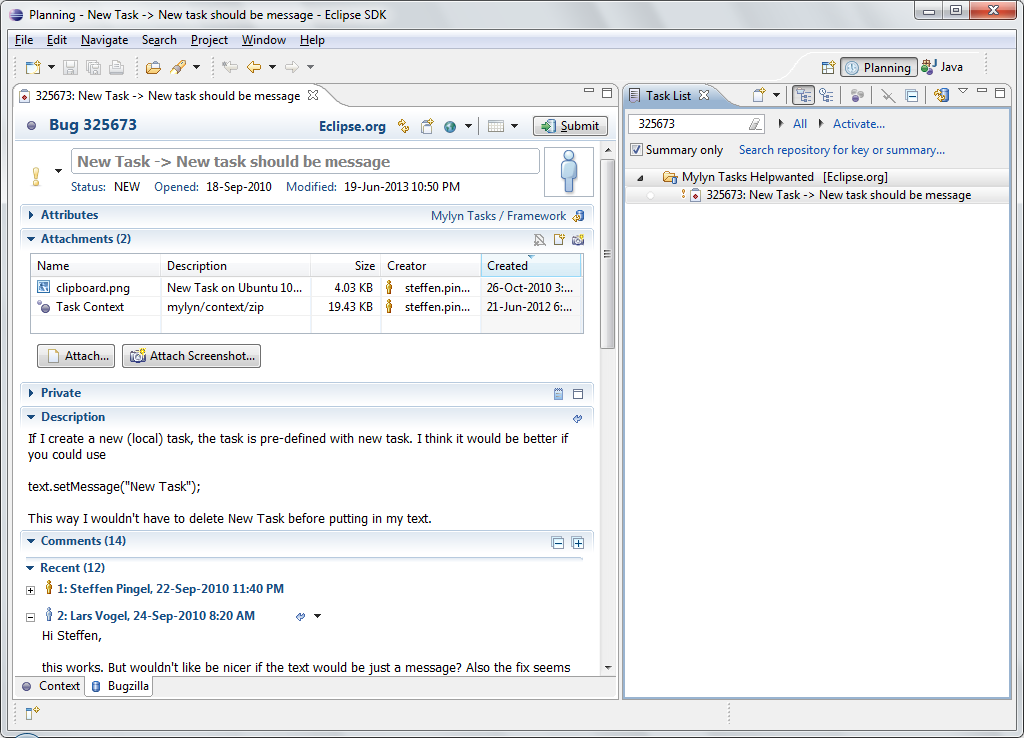Toggle the Summary only checkbox
Image resolution: width=1024 pixels, height=738 pixels.
[636, 150]
